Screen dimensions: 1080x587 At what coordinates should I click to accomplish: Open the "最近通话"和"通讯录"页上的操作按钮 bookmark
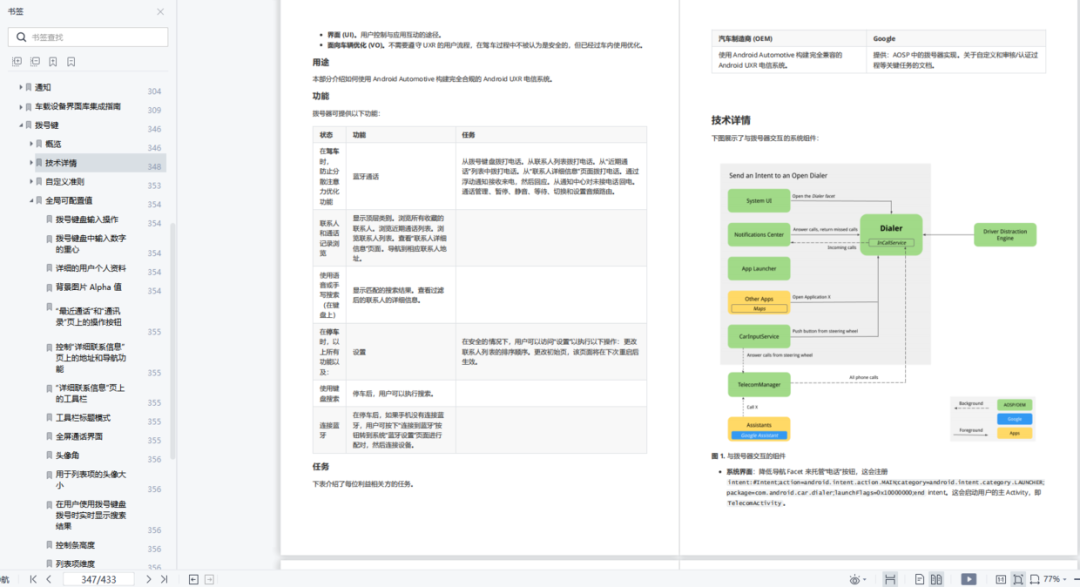tap(89, 316)
